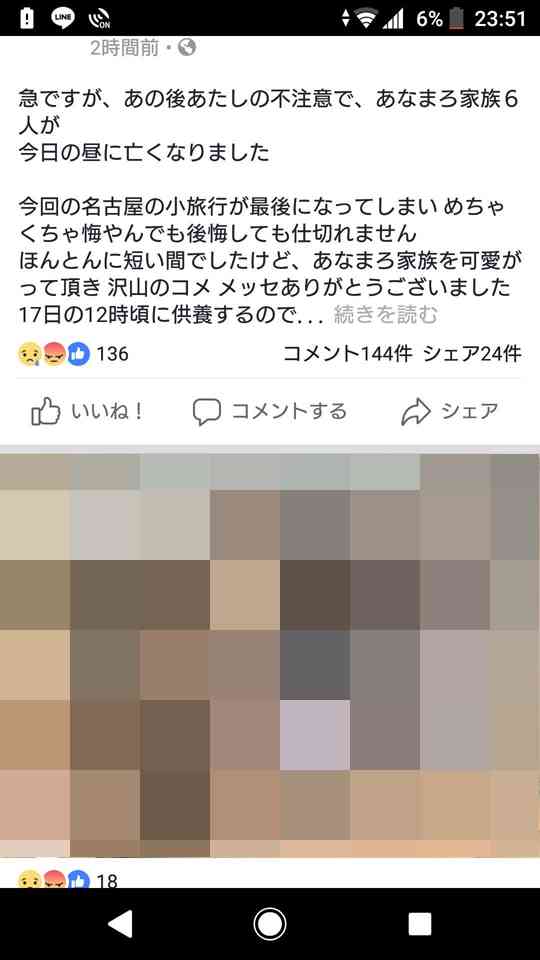This screenshot has height=960, width=540.
Task: Tap the Android recent apps square button
Action: pos(420,923)
